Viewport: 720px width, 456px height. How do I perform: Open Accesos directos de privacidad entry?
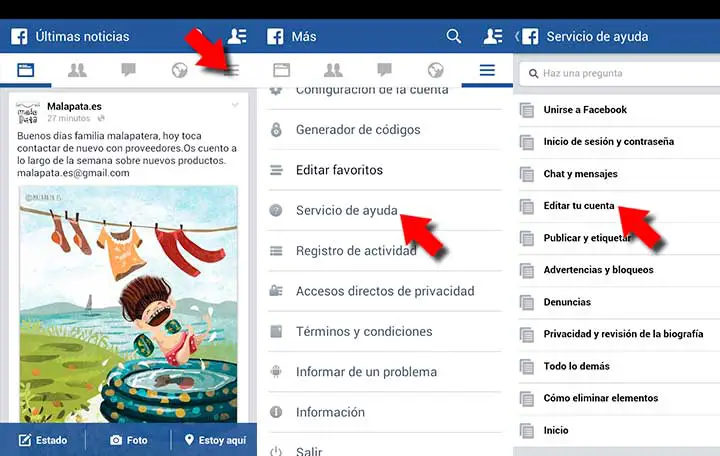(385, 291)
